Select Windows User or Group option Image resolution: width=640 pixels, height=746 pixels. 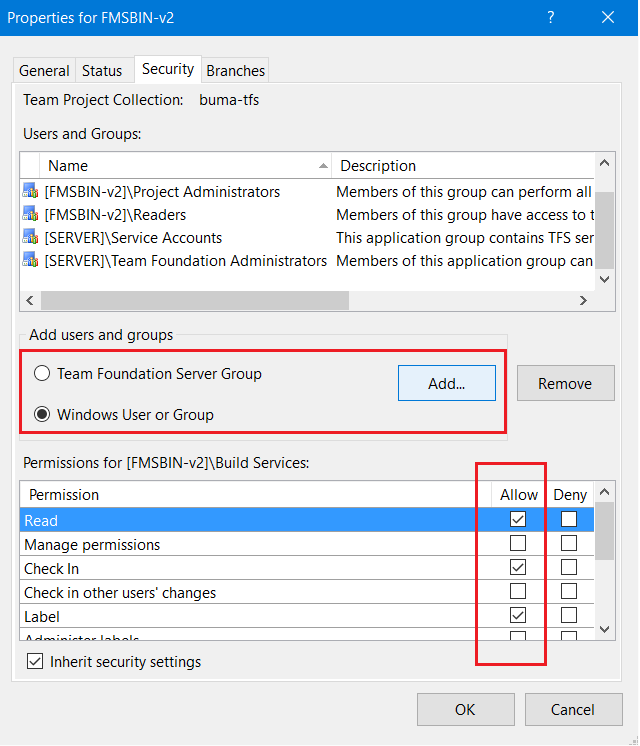[42, 414]
